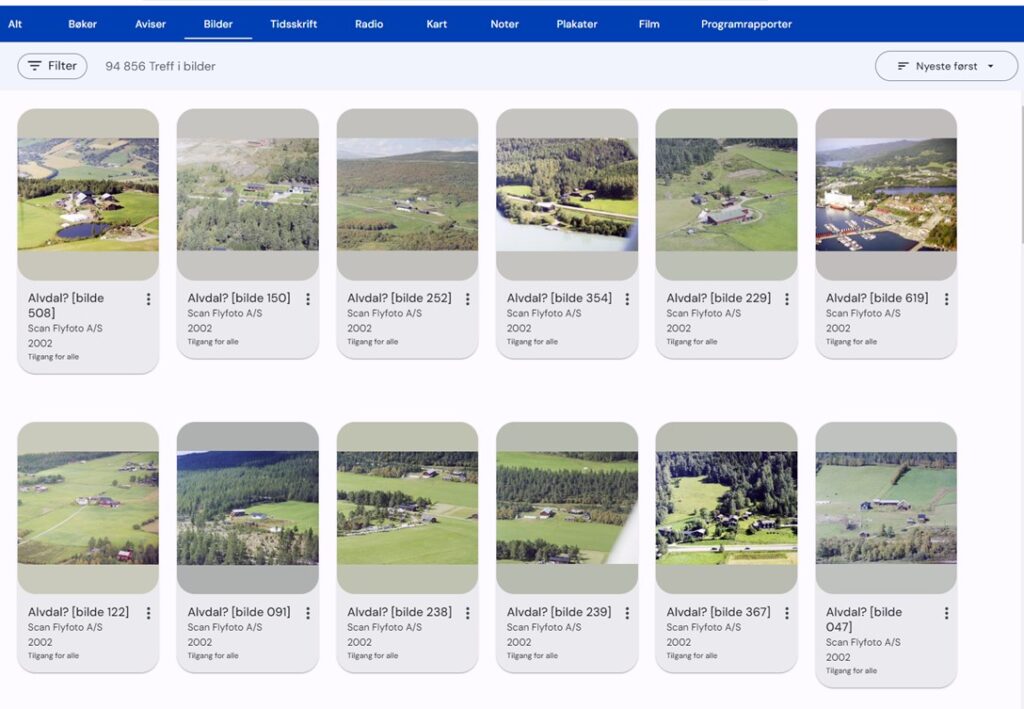Open the harbor aerial photo bilde 619
Image resolution: width=1024 pixels, height=709 pixels.
886,194
